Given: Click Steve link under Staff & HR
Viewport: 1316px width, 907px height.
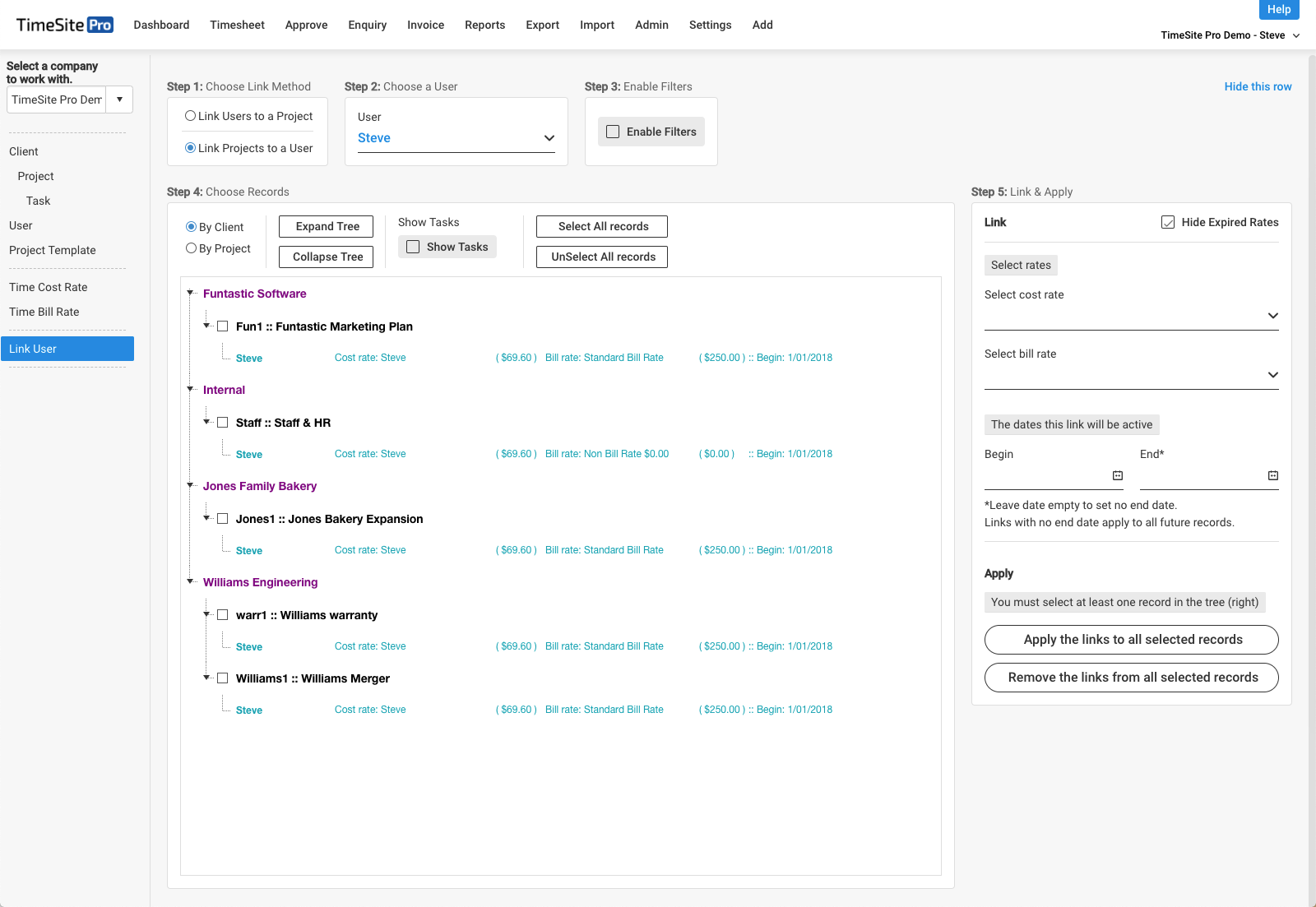Looking at the screenshot, I should (x=249, y=455).
